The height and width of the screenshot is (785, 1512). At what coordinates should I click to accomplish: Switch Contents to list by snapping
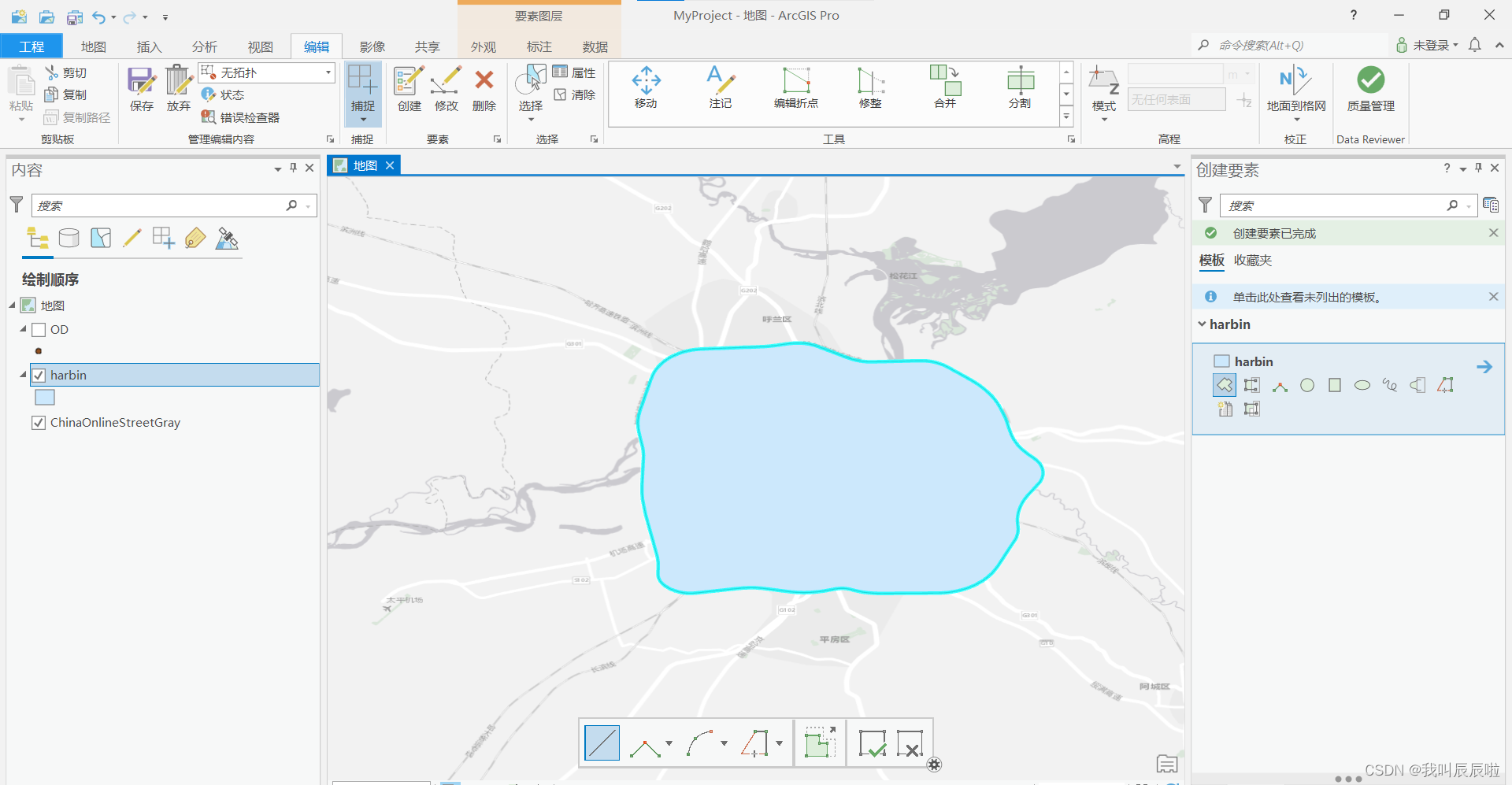(x=164, y=238)
